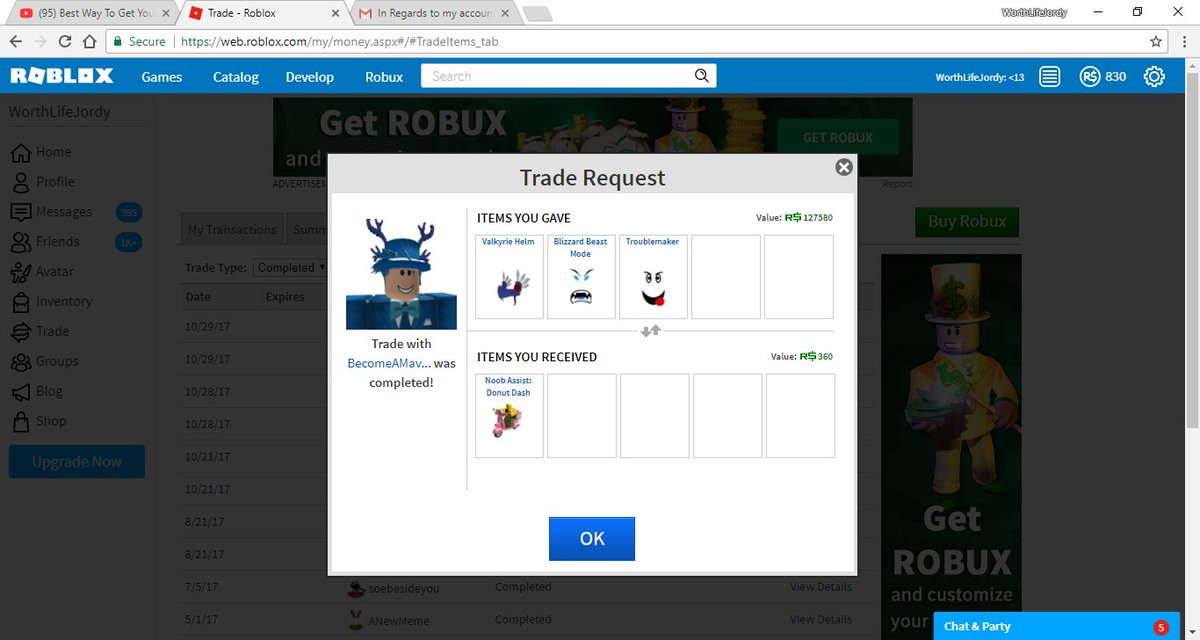Open Valkyrie Helm item thumbnail
The width and height of the screenshot is (1200, 640).
(509, 277)
